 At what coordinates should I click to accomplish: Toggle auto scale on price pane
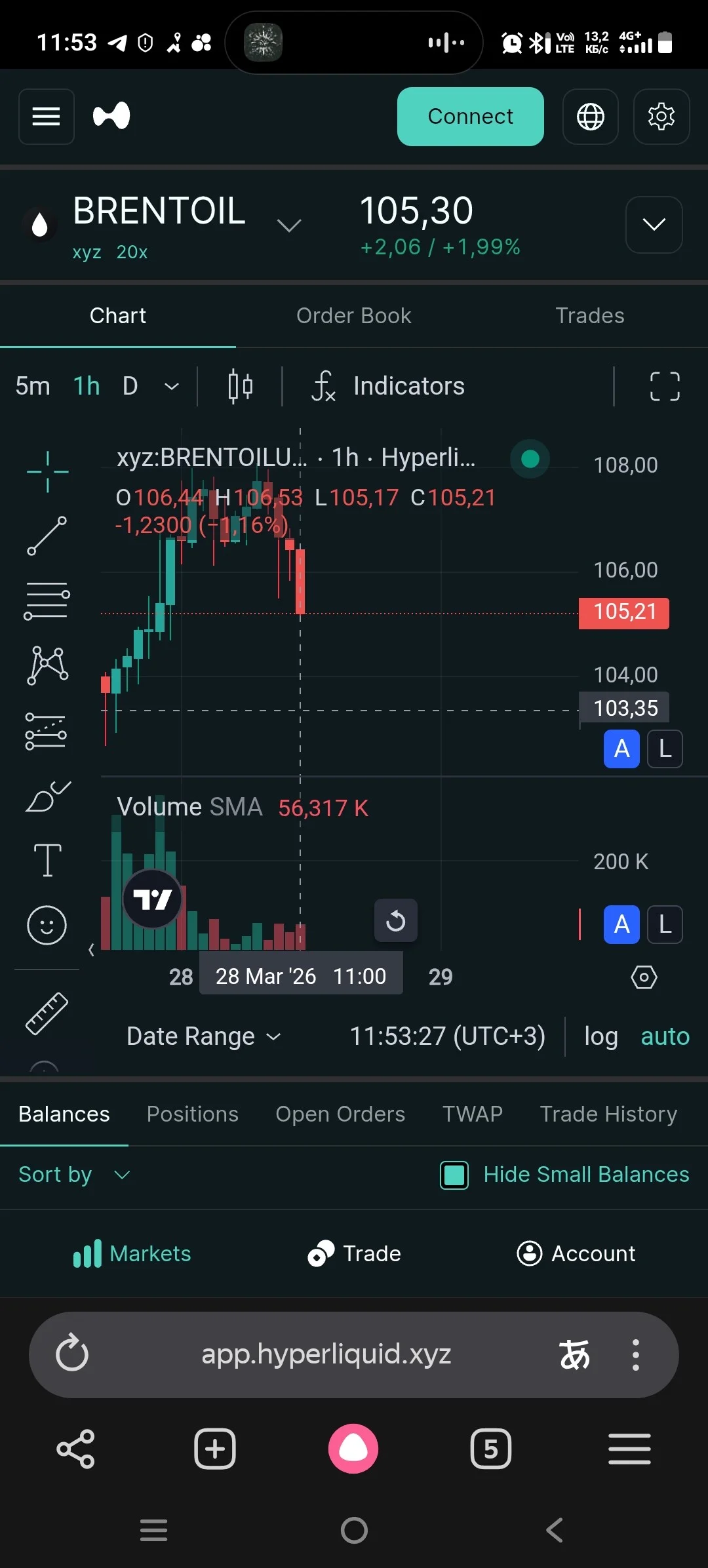621,749
